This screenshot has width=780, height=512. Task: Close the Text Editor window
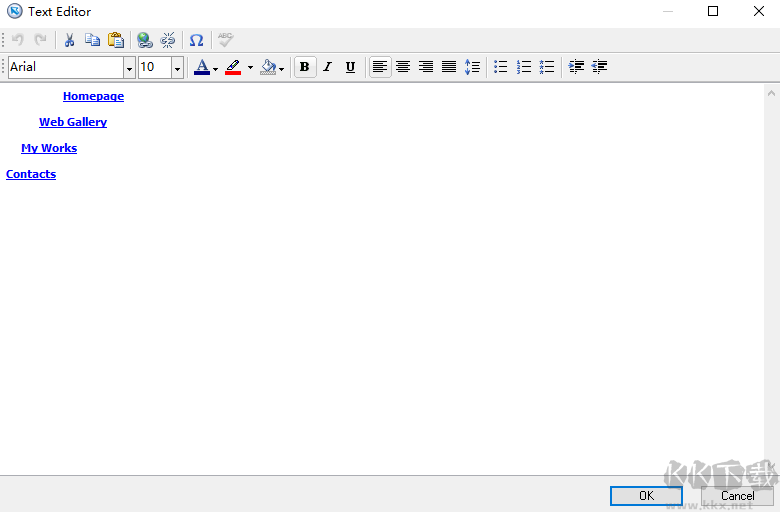point(759,11)
